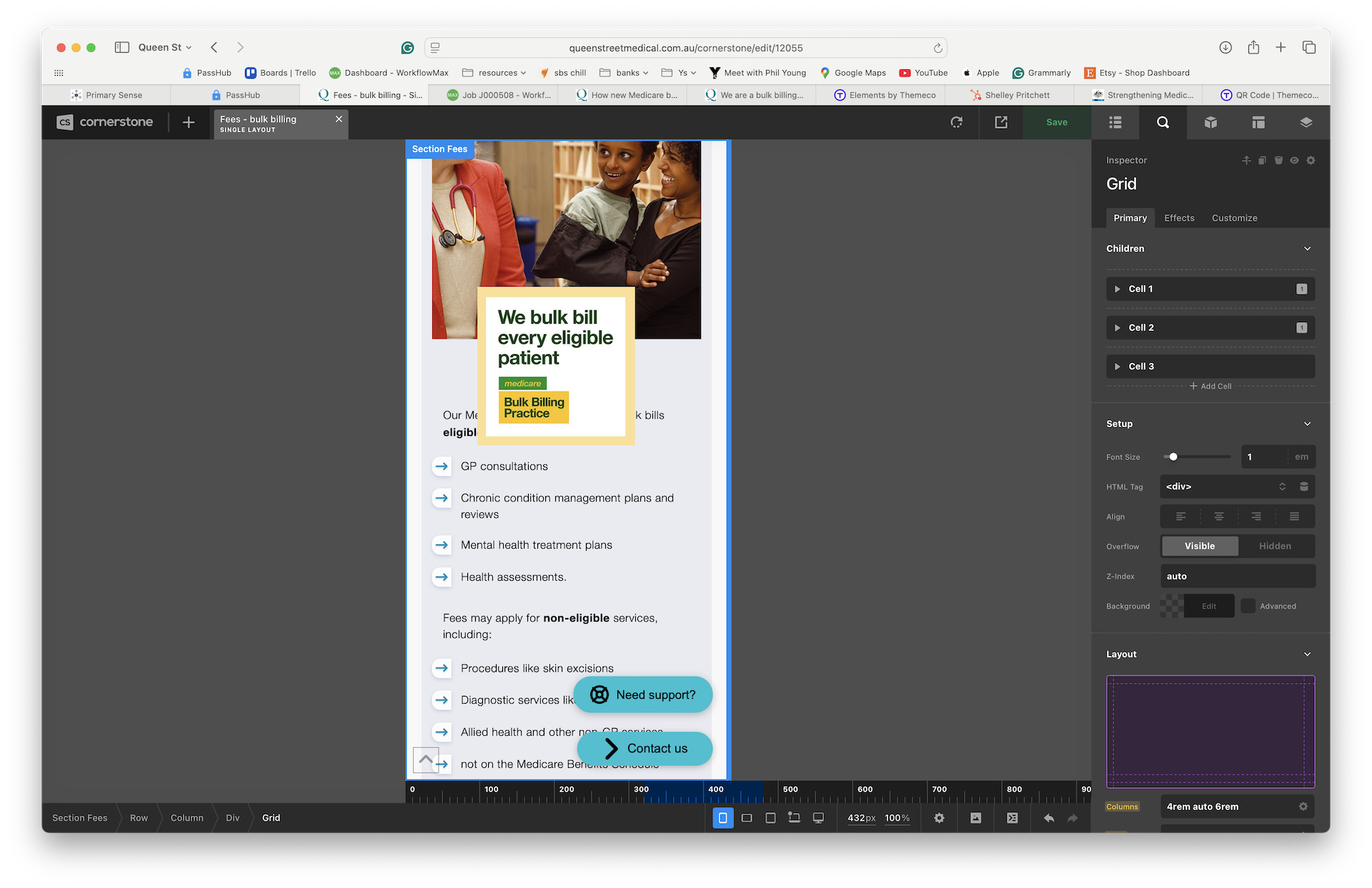Toggle Grid element visibility eye icon
The width and height of the screenshot is (1372, 888).
1294,160
